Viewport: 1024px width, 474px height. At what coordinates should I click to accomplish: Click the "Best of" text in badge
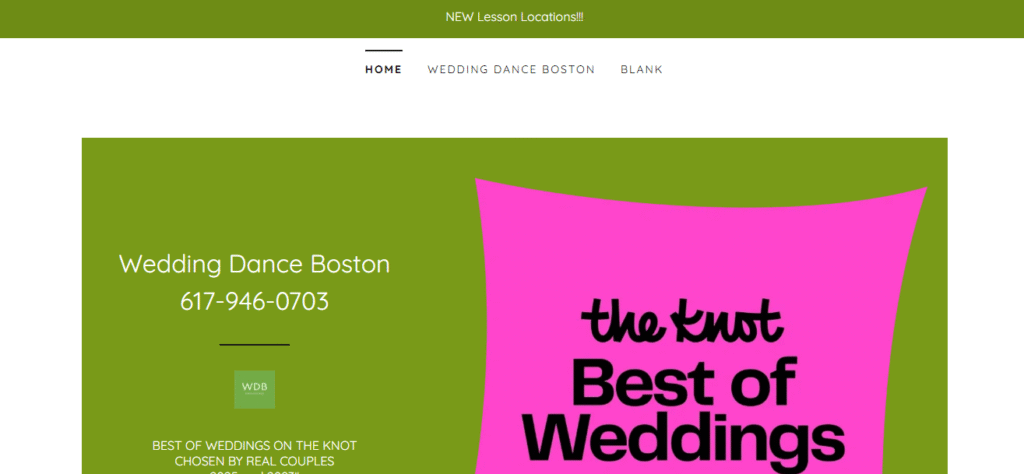tap(683, 383)
